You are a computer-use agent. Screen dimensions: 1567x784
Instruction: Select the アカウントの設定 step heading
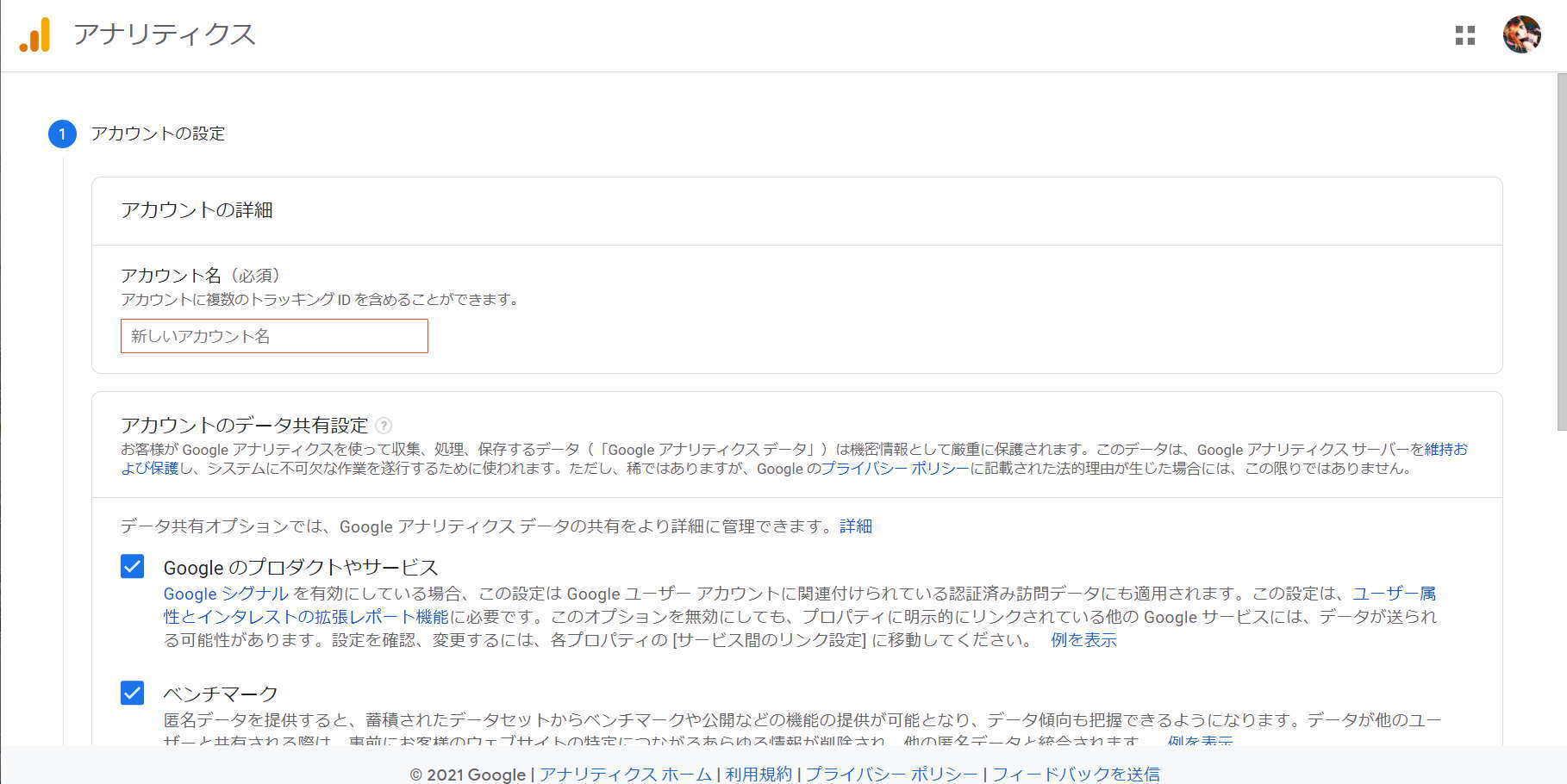[158, 134]
